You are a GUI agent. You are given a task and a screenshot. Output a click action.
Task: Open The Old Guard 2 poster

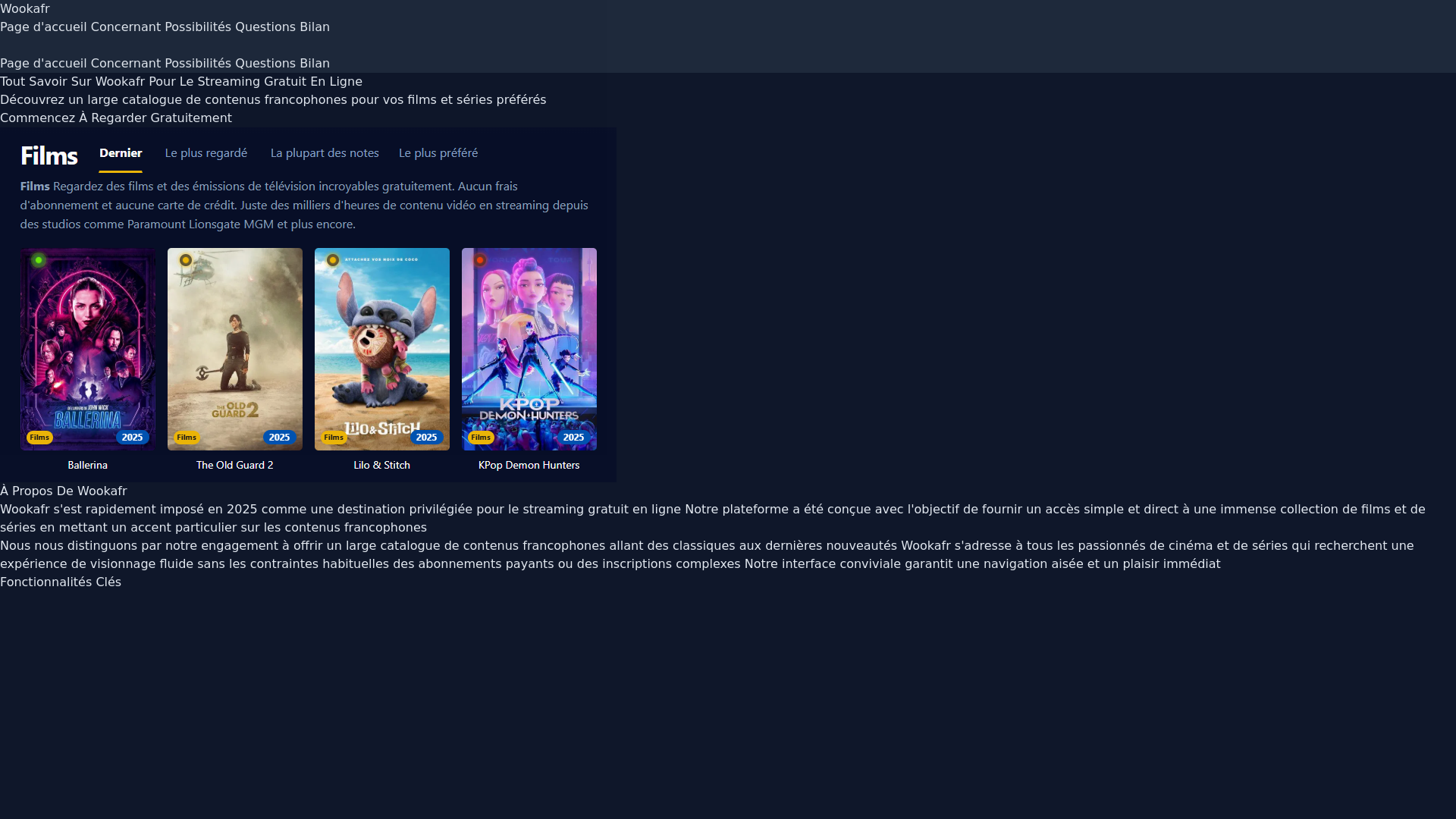click(x=235, y=349)
